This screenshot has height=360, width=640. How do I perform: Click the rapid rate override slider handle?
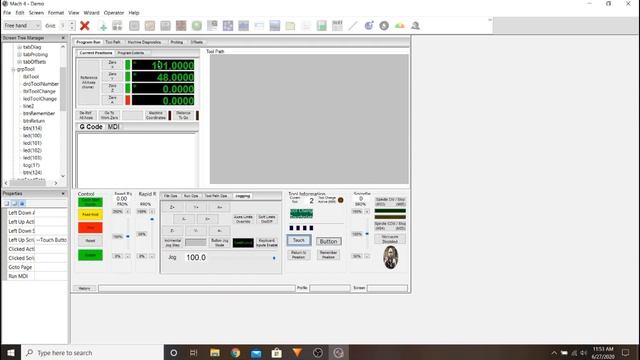[x=152, y=219]
